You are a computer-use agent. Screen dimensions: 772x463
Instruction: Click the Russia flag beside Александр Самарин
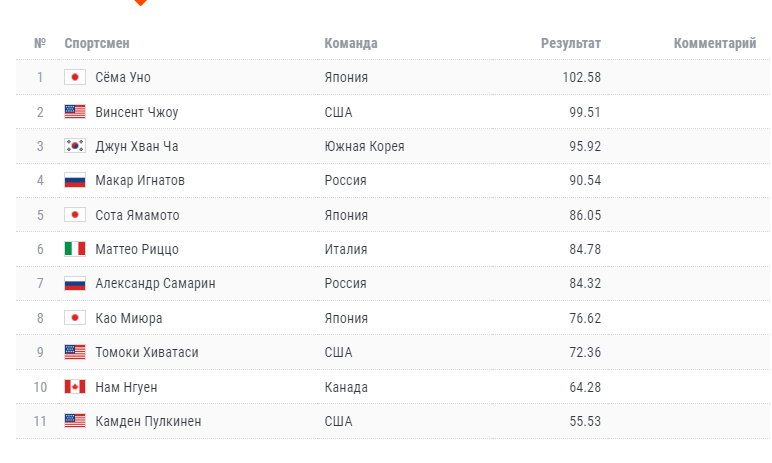[x=75, y=284]
